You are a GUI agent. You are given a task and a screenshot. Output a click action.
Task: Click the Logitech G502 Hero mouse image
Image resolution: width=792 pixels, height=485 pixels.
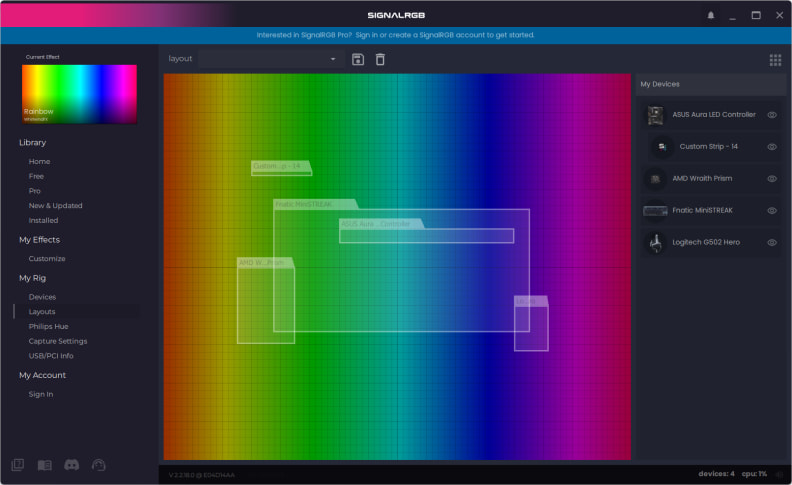656,242
